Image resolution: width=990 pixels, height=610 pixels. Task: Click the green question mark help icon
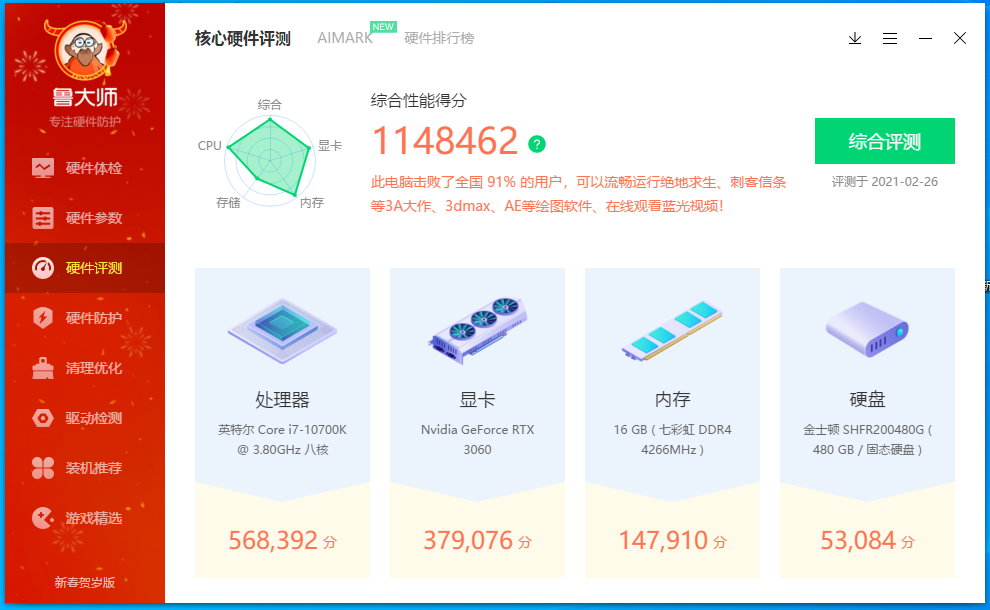click(537, 144)
